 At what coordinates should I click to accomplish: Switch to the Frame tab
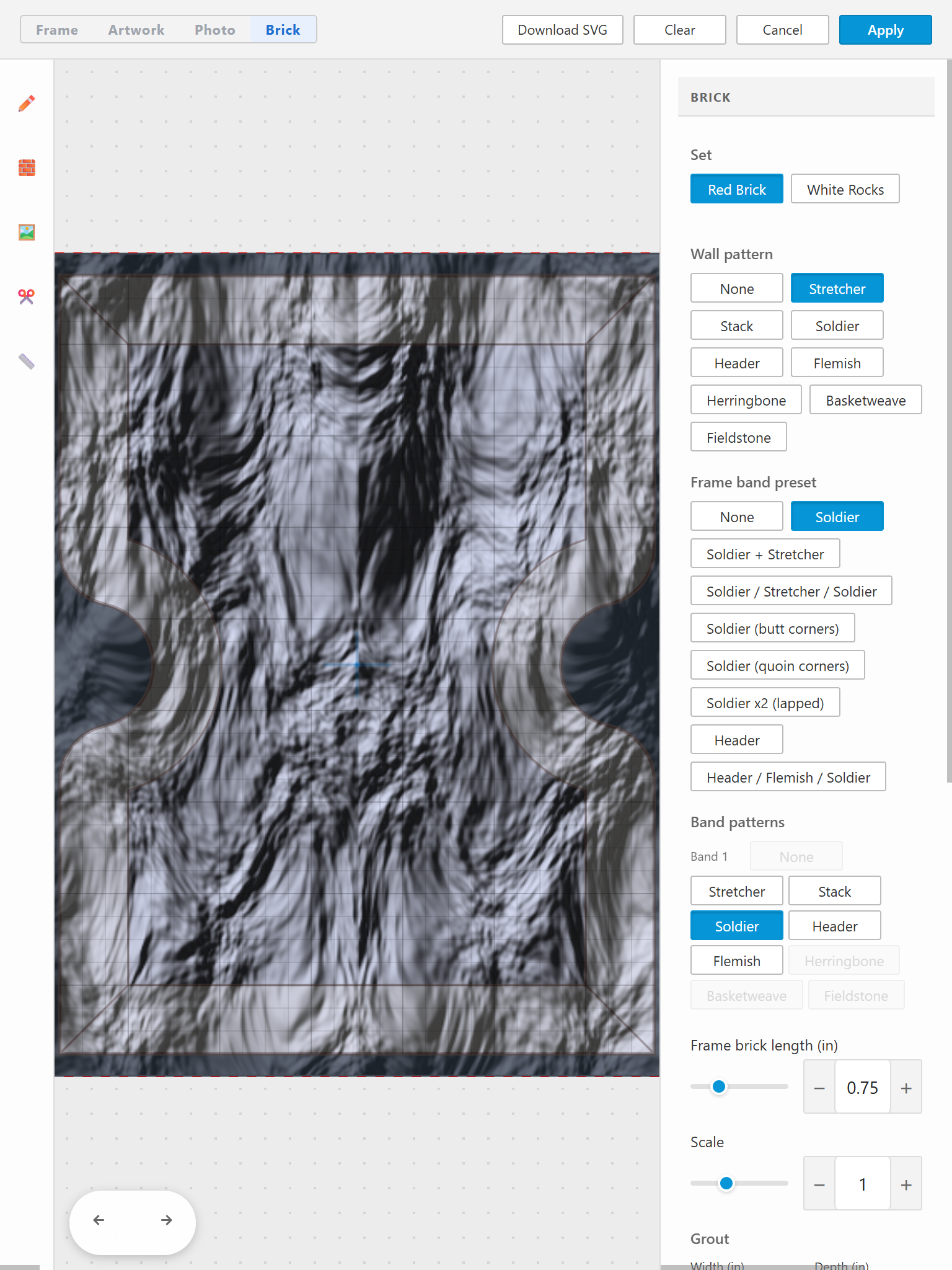pyautogui.click(x=57, y=30)
